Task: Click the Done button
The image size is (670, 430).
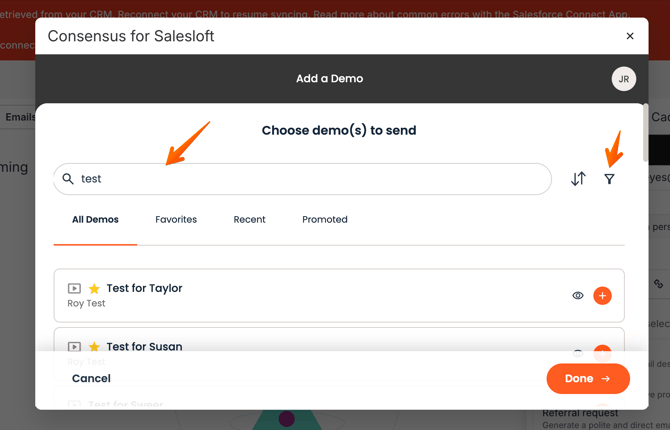Action: point(588,378)
